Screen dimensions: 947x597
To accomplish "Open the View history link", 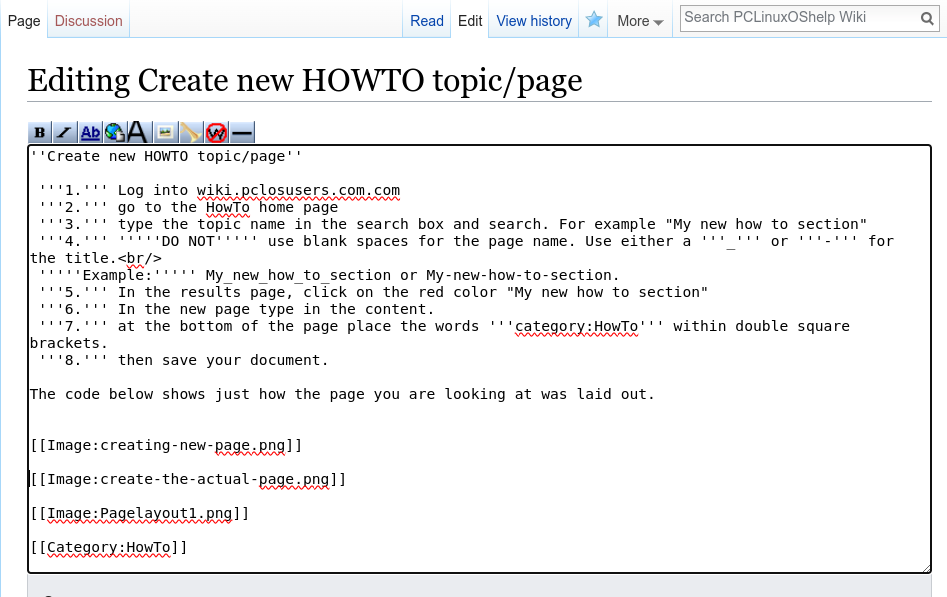I will pos(534,21).
